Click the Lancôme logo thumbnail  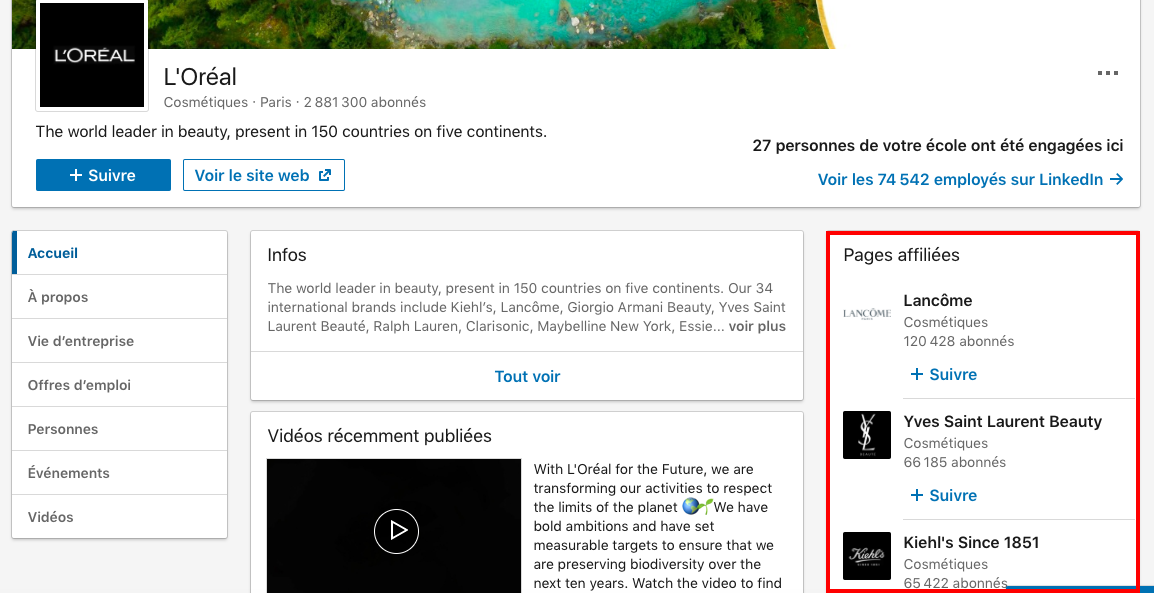point(867,314)
